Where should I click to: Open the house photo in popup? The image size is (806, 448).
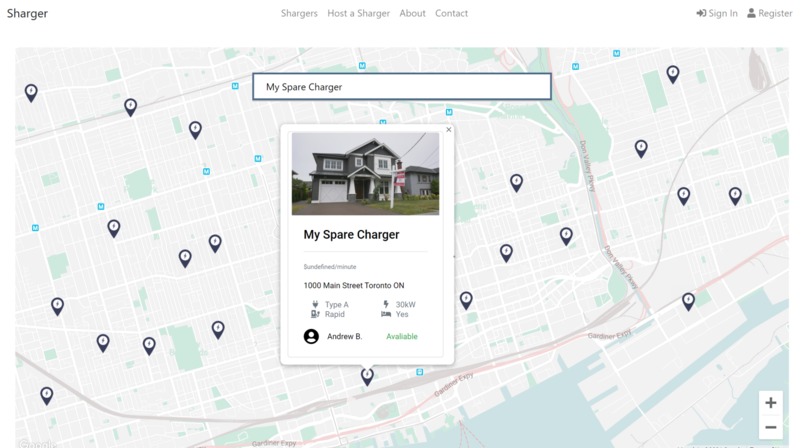pyautogui.click(x=365, y=174)
